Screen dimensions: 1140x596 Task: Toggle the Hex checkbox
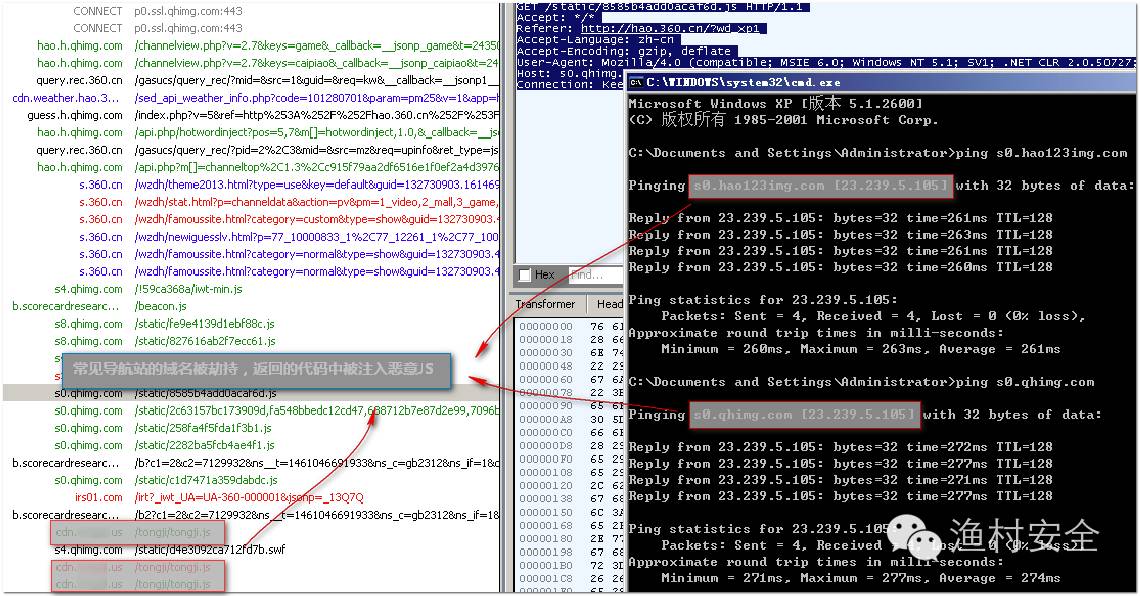point(525,275)
